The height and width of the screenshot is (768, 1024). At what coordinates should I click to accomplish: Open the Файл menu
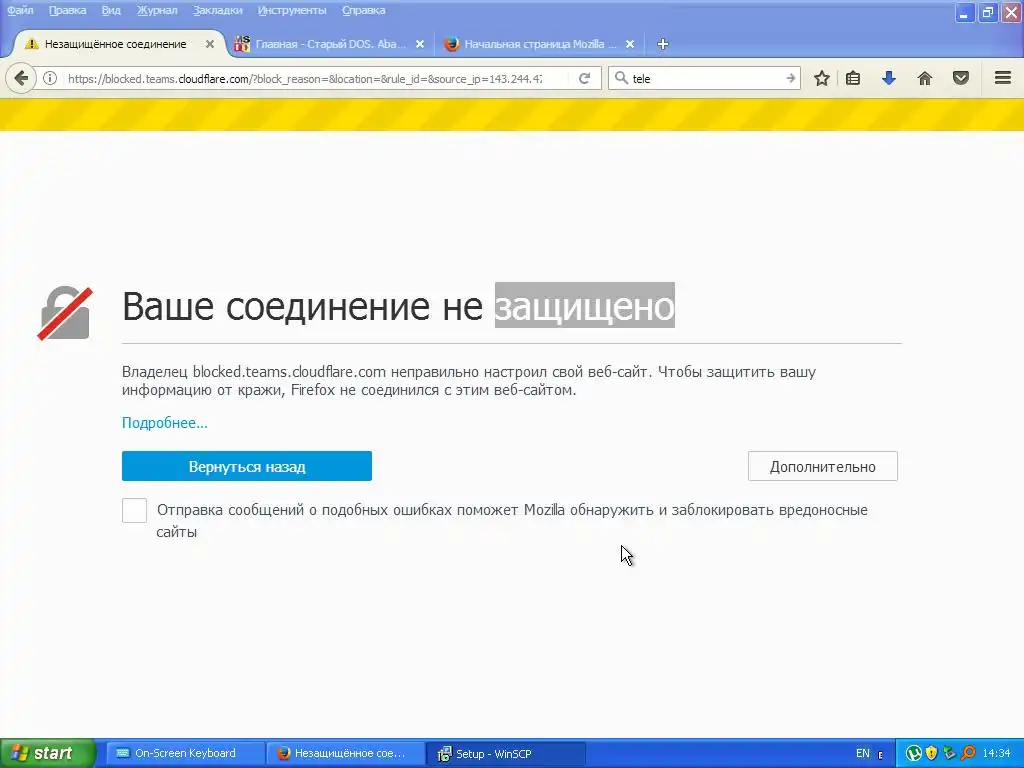pos(20,10)
